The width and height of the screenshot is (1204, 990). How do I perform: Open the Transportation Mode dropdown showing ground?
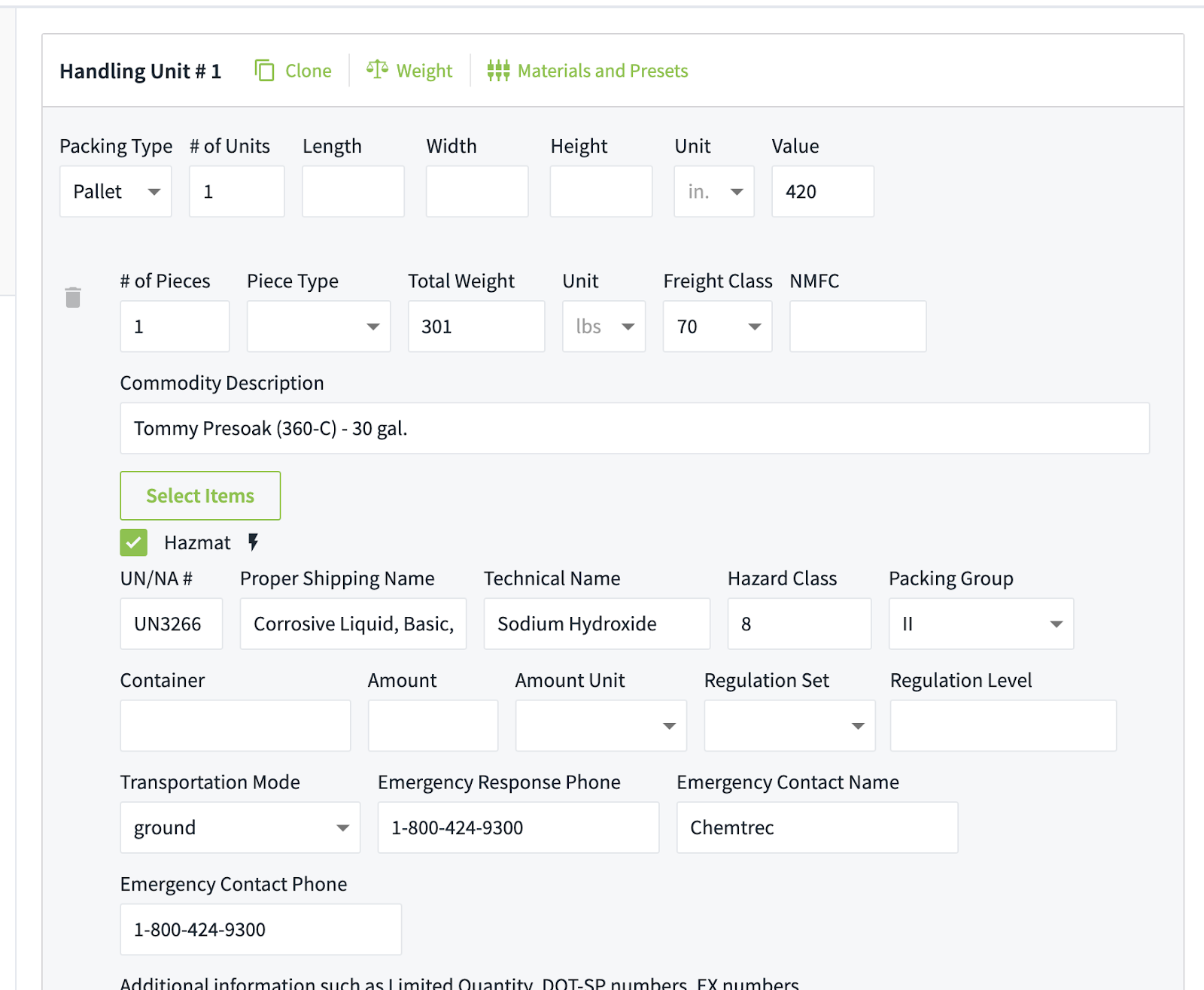tap(239, 828)
